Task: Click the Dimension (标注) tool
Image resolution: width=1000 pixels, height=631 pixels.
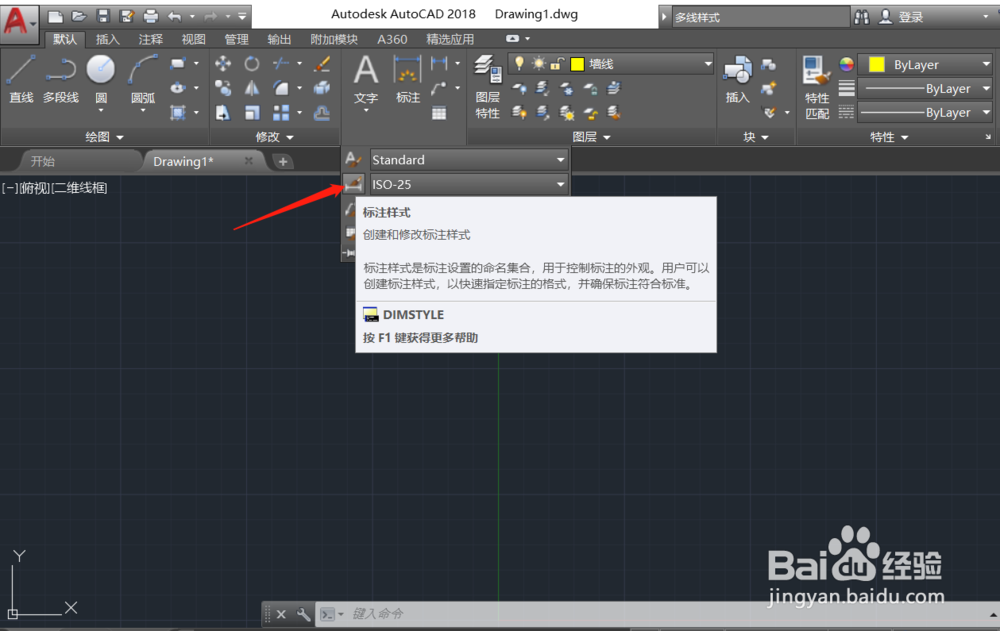Action: click(x=408, y=79)
